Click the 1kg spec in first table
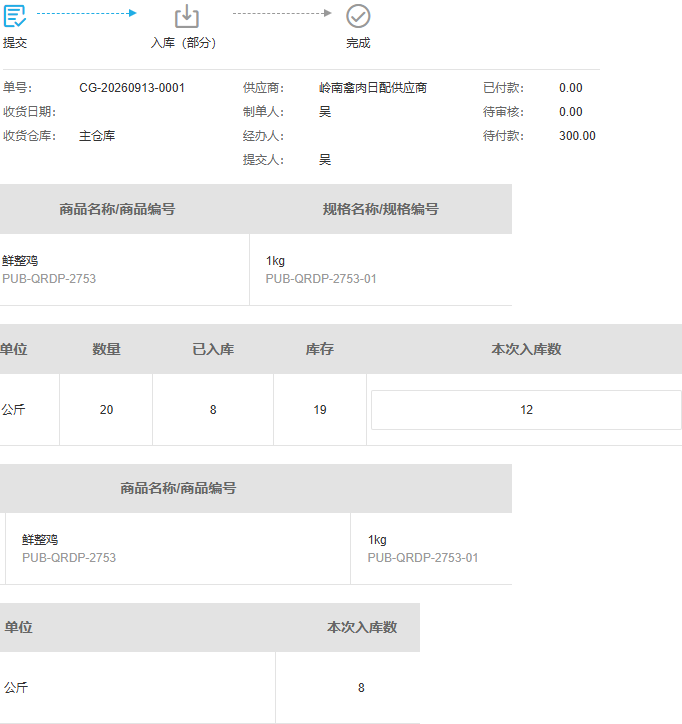Screen dimensions: 682x724 [275, 261]
